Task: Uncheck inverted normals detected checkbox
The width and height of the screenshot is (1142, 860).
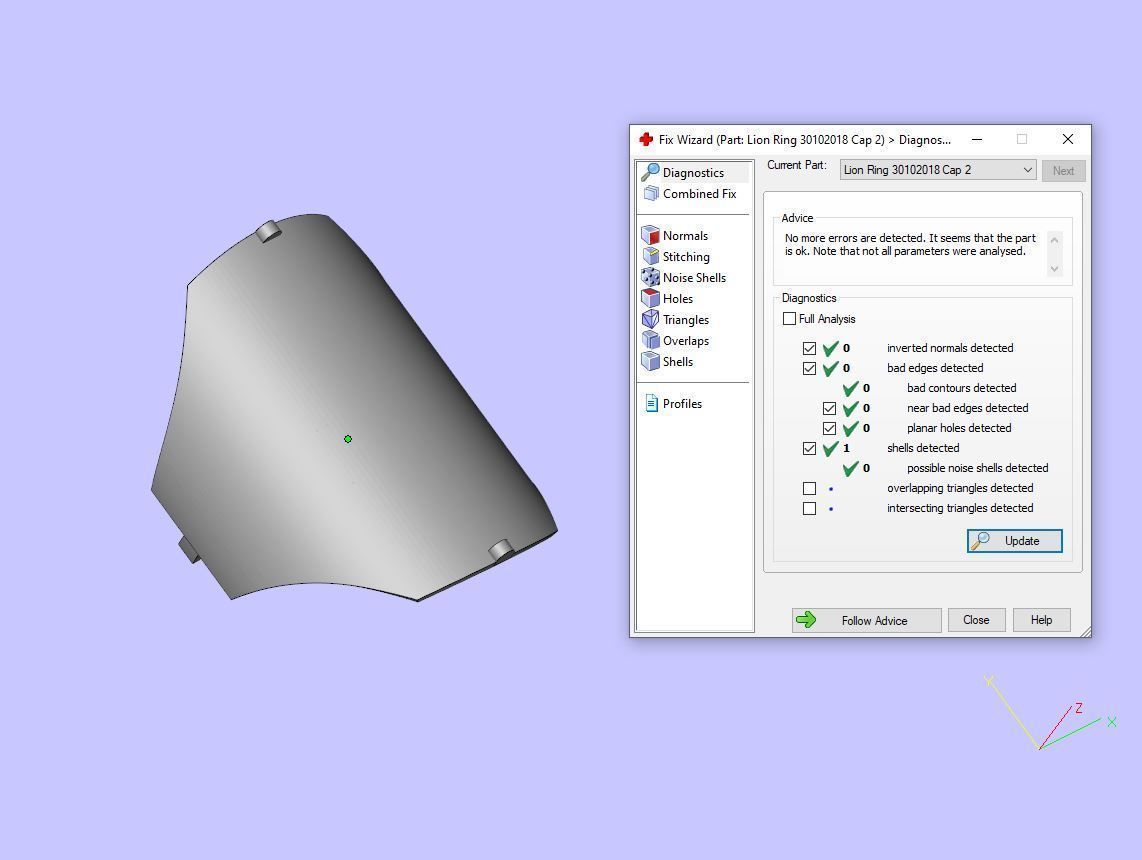Action: tap(809, 348)
